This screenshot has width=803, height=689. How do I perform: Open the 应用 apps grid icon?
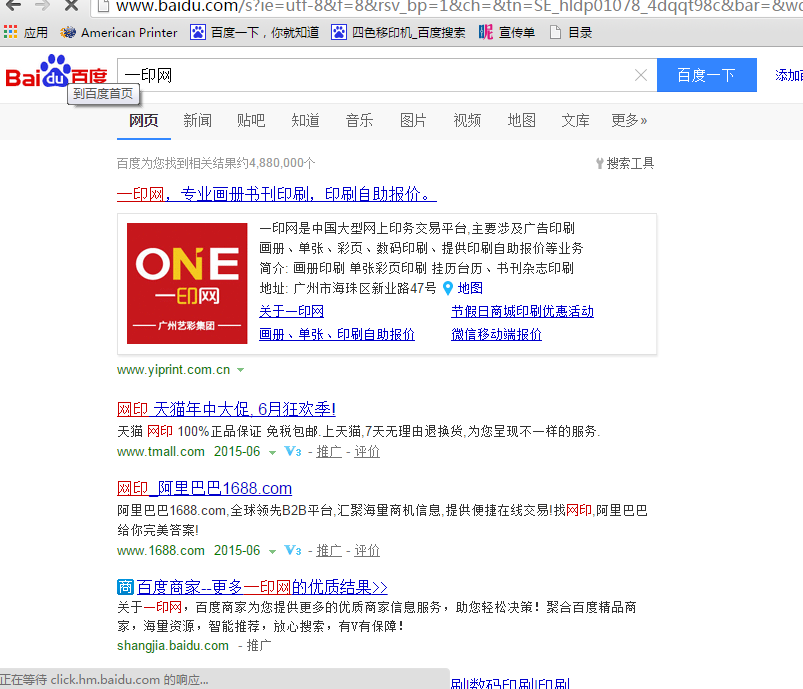(10, 32)
